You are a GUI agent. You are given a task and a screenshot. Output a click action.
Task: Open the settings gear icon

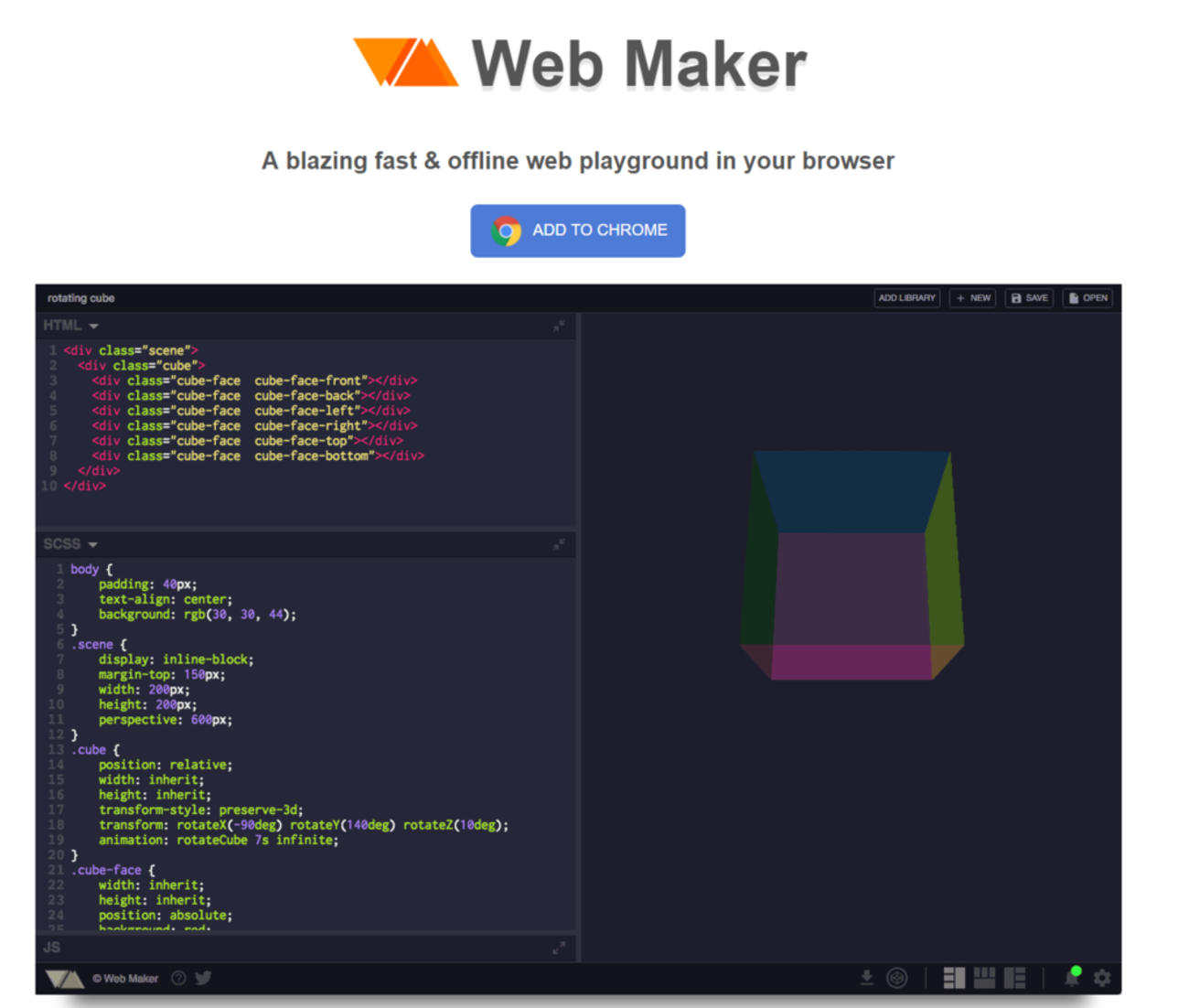1102,978
